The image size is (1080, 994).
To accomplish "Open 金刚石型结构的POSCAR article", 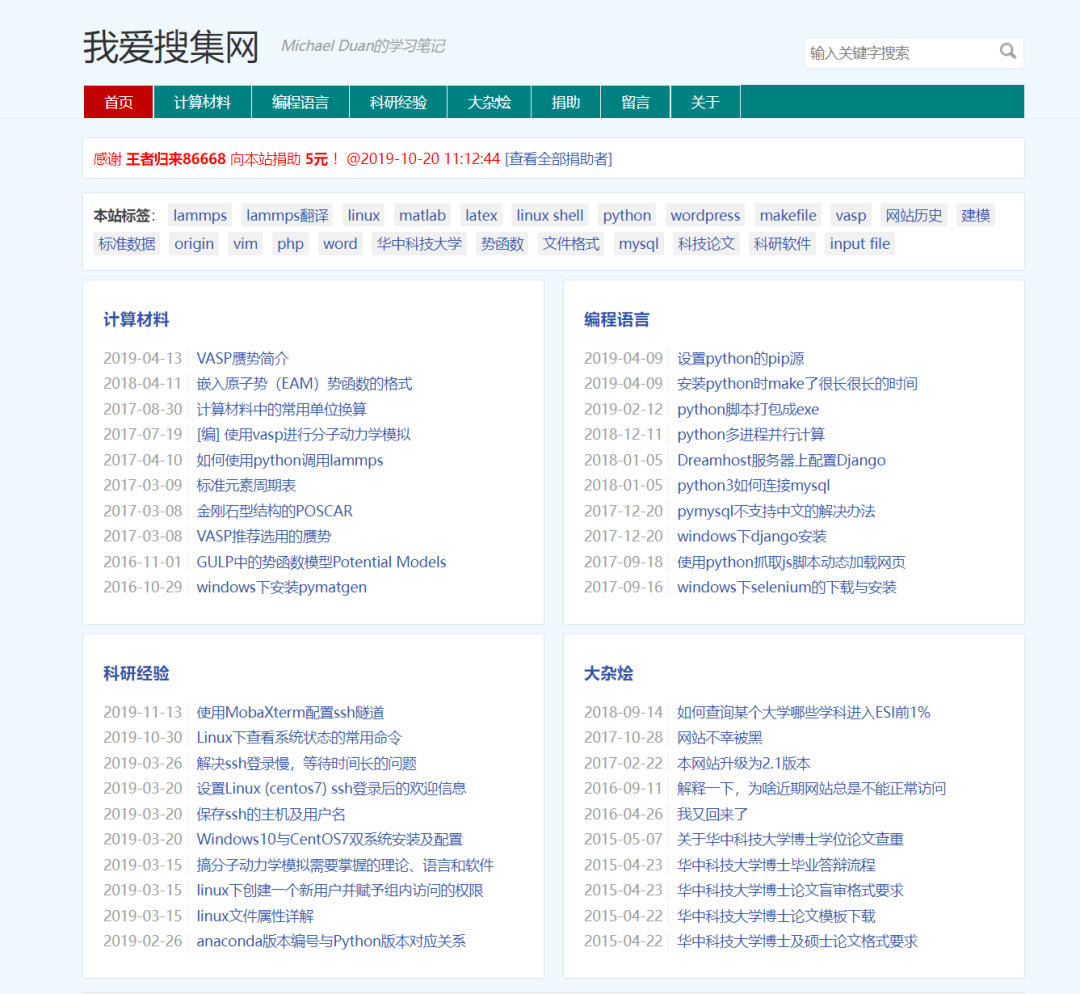I will click(x=274, y=511).
